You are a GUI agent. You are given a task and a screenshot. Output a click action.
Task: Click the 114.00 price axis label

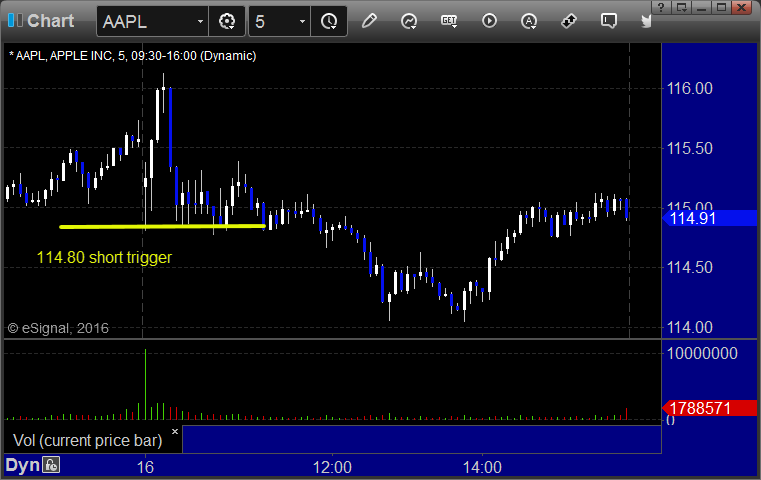click(690, 327)
